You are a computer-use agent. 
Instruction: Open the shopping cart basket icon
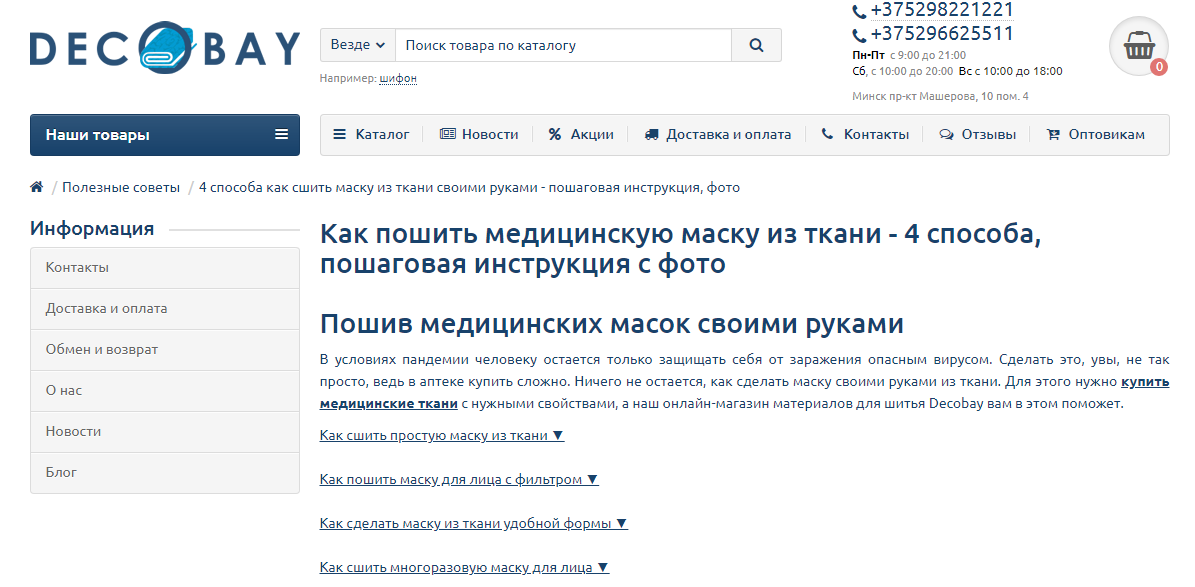click(1139, 47)
